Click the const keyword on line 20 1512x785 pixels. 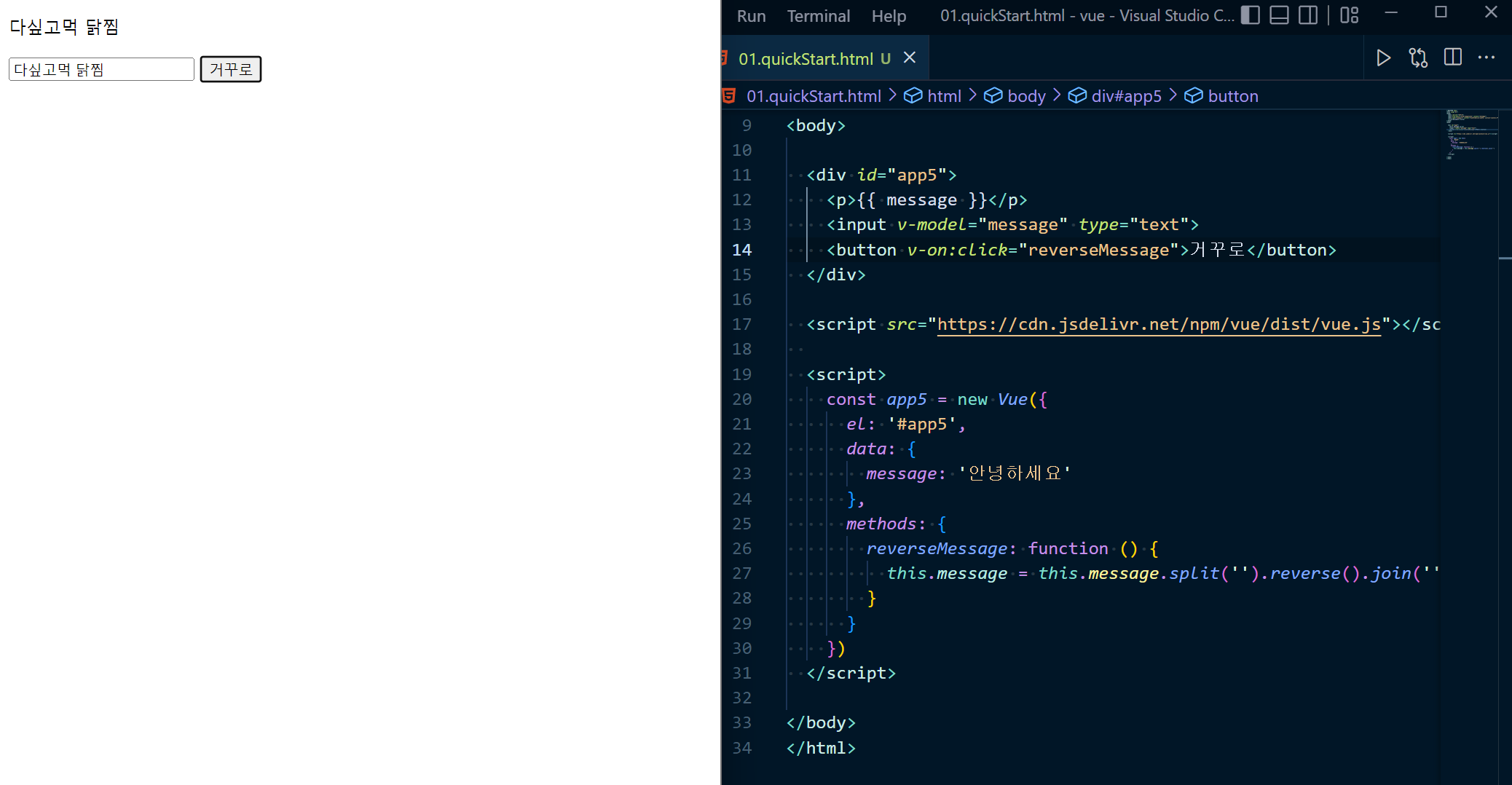(x=851, y=399)
